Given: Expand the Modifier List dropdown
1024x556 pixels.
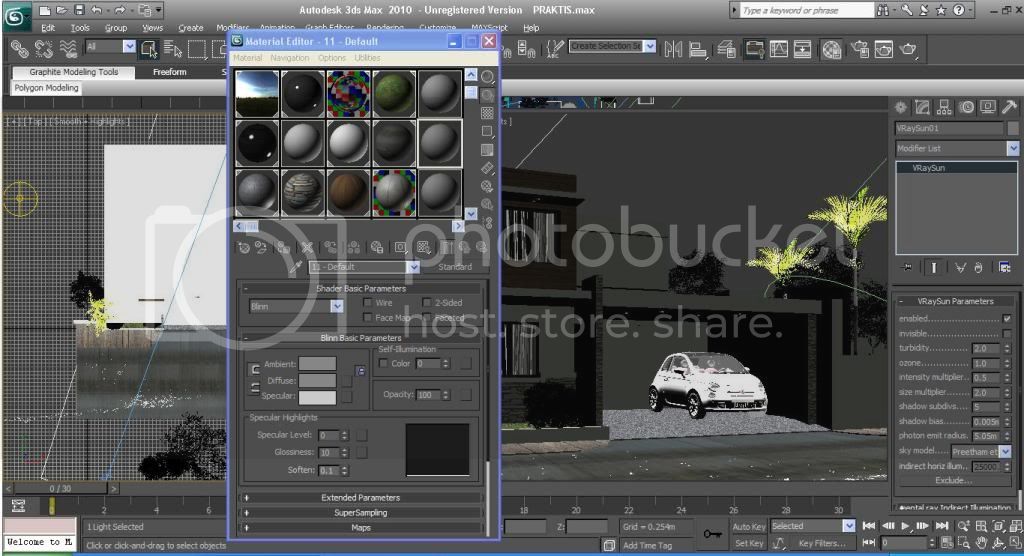Looking at the screenshot, I should pyautogui.click(x=1012, y=148).
